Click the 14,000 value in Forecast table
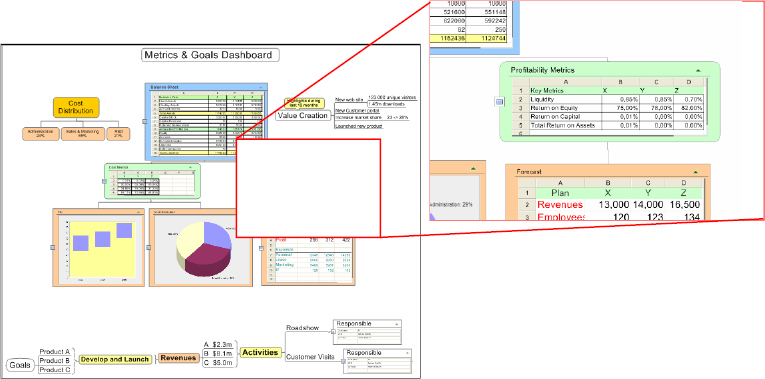Viewport: 765px width, 379px height. (647, 205)
